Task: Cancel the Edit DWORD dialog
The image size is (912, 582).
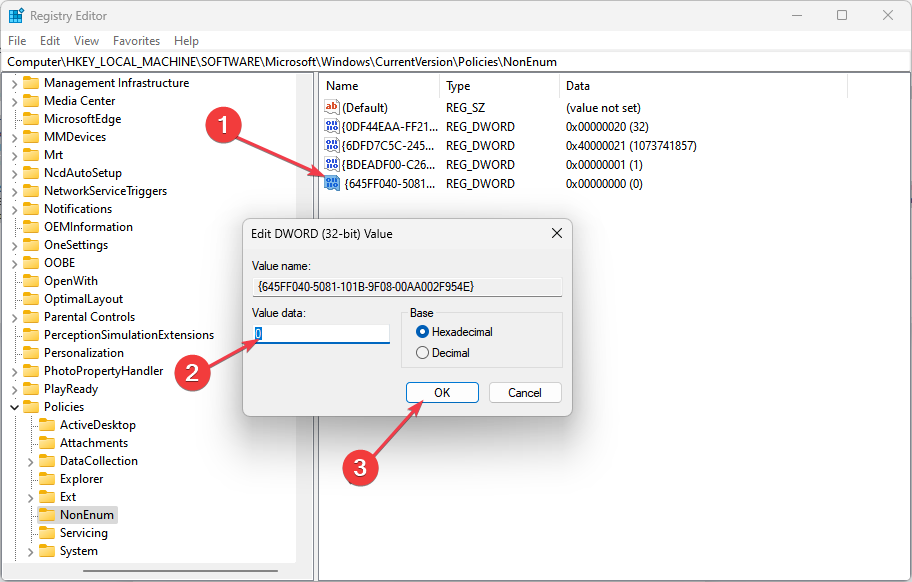Action: coord(525,392)
